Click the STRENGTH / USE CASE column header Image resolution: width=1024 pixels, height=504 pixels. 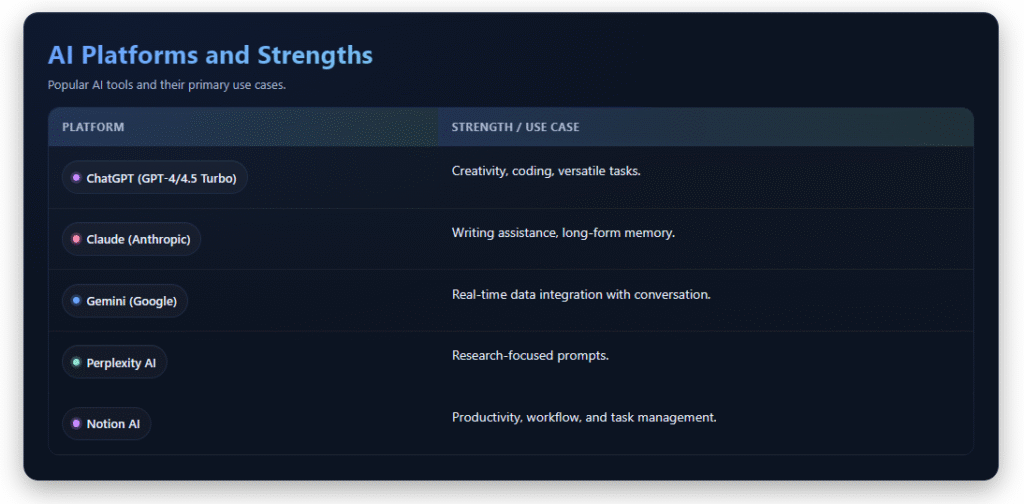[515, 127]
